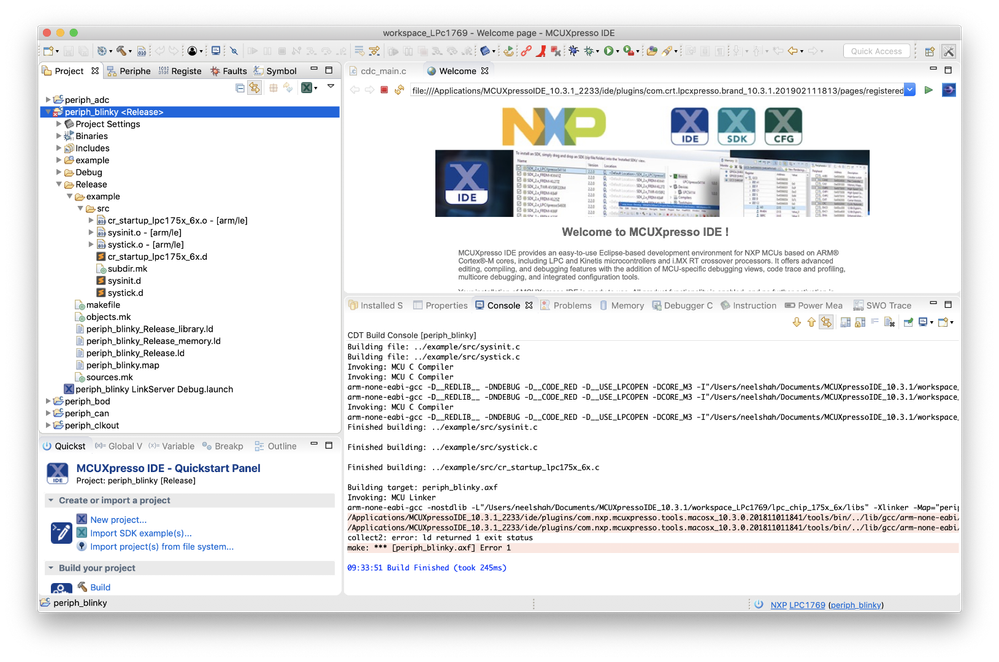Click the green Run toolbar icon
The width and height of the screenshot is (999, 662).
point(608,51)
